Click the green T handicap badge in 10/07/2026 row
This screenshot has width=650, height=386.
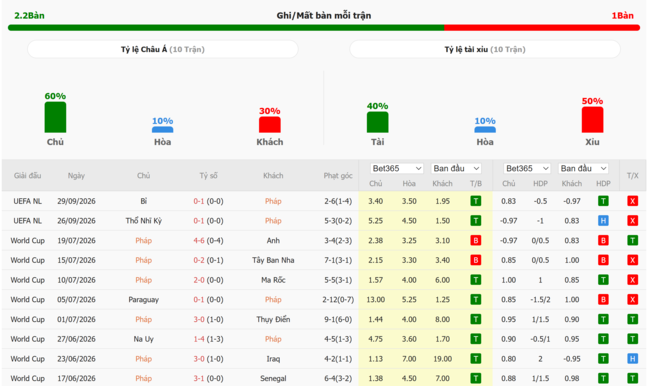click(x=603, y=280)
